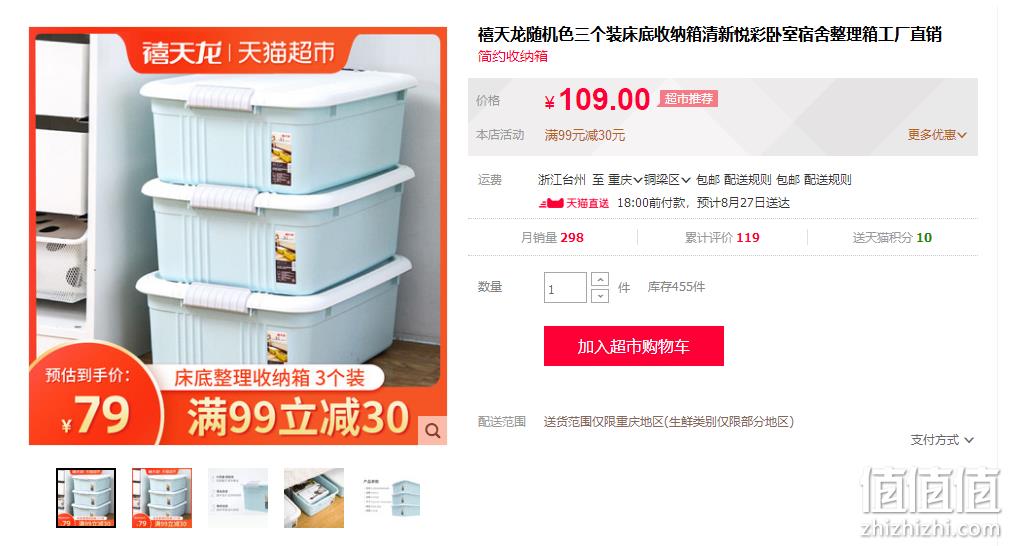This screenshot has width=1010, height=546.
Task: Select the second product thumbnail
Action: pyautogui.click(x=162, y=498)
